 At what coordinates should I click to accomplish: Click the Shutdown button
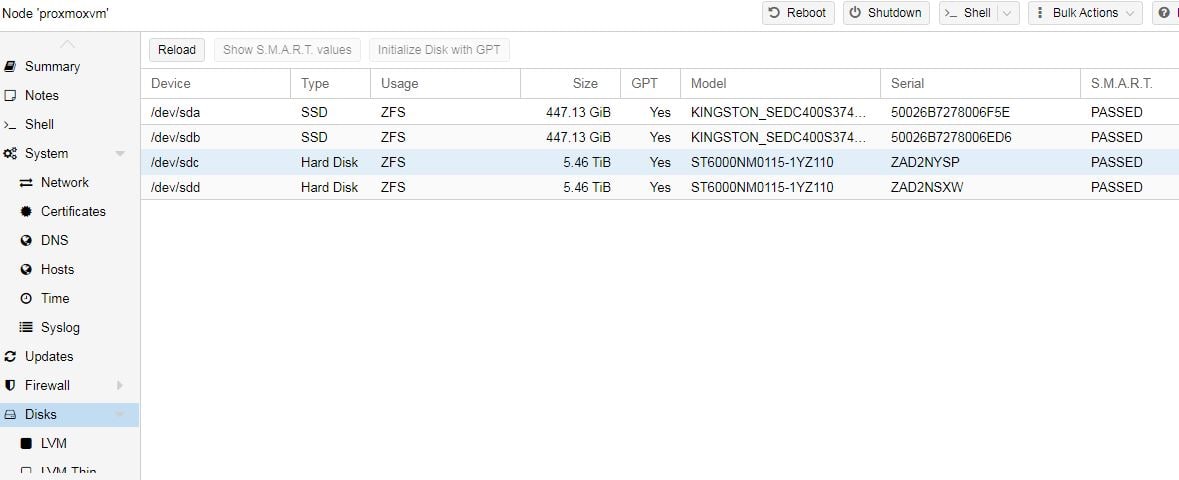point(886,13)
